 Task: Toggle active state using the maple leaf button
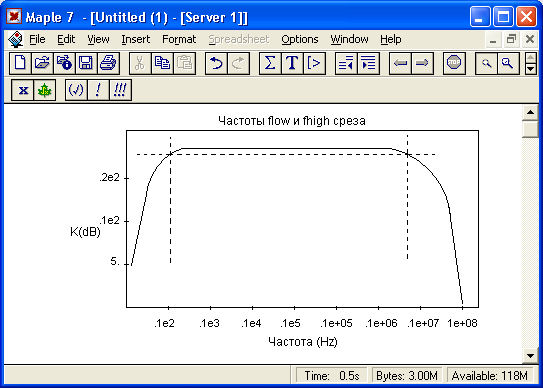pyautogui.click(x=45, y=90)
